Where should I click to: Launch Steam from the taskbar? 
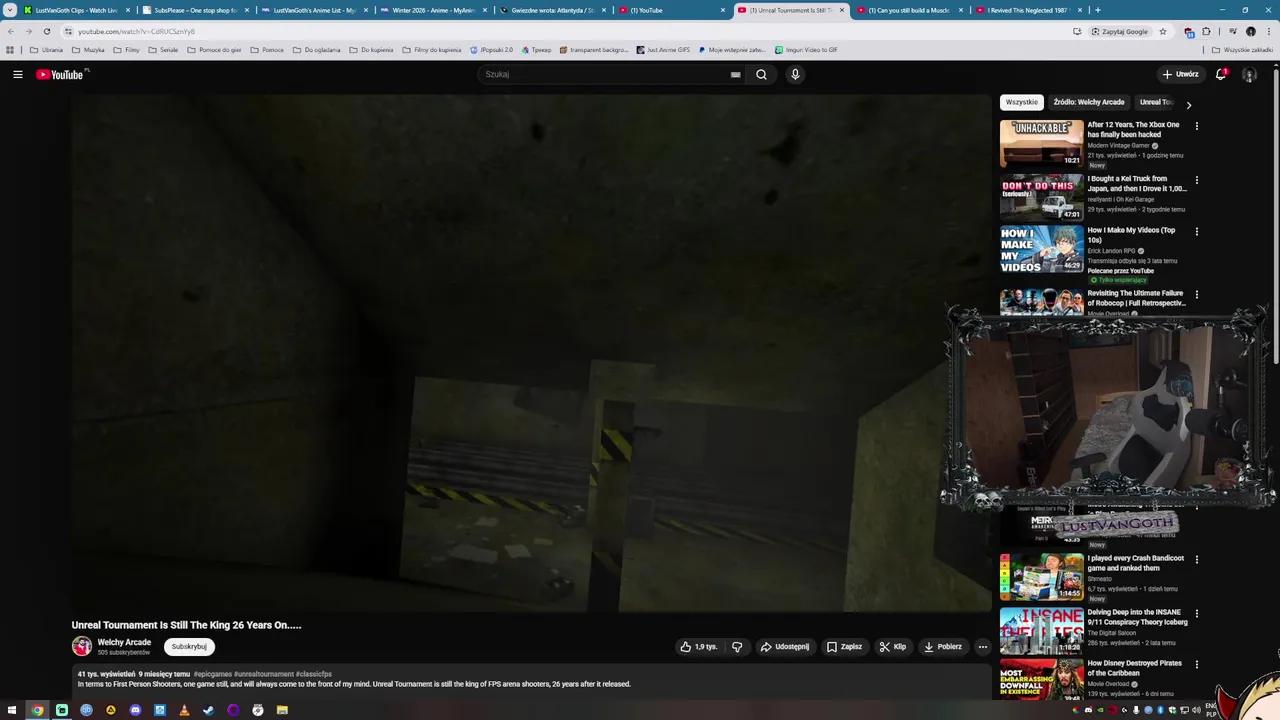(x=208, y=710)
